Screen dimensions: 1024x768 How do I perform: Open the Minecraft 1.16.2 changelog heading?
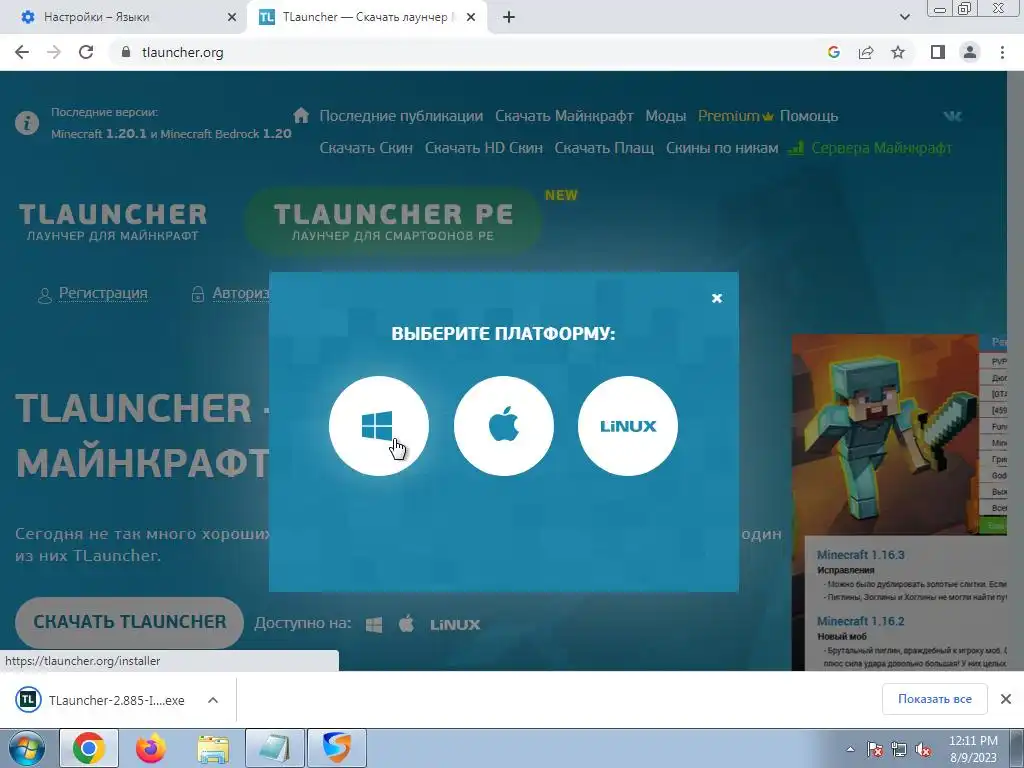click(860, 621)
